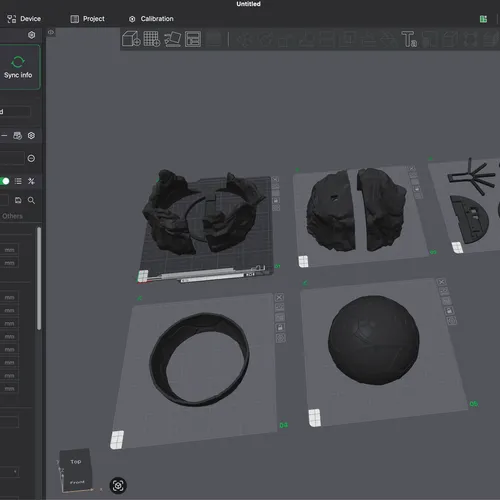Toggle the green Advanced switch
Image resolution: width=500 pixels, height=500 pixels.
point(4,181)
